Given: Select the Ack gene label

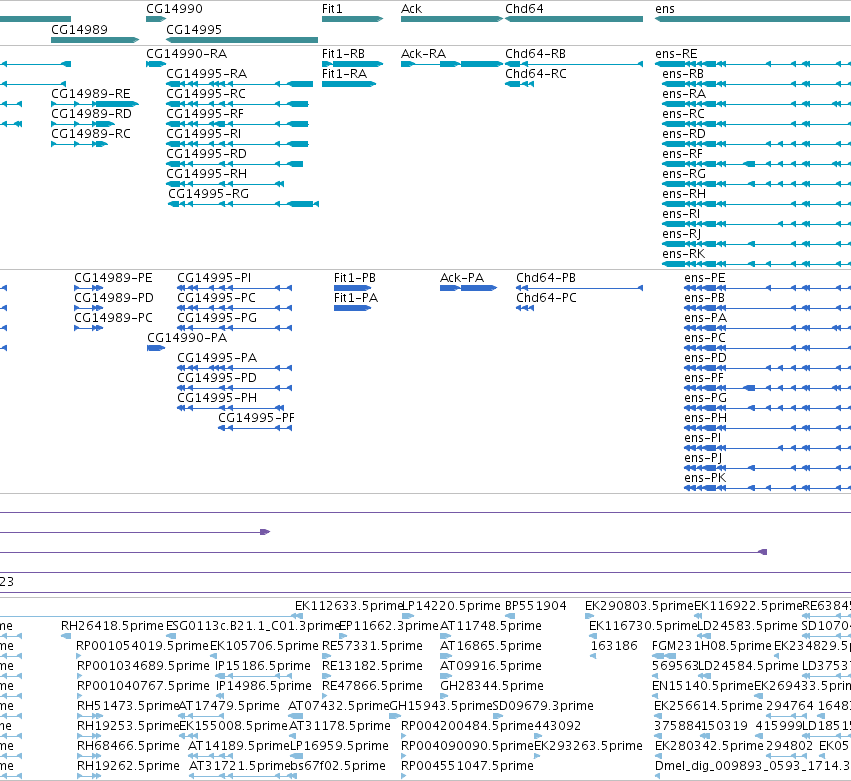Looking at the screenshot, I should 411,9.
